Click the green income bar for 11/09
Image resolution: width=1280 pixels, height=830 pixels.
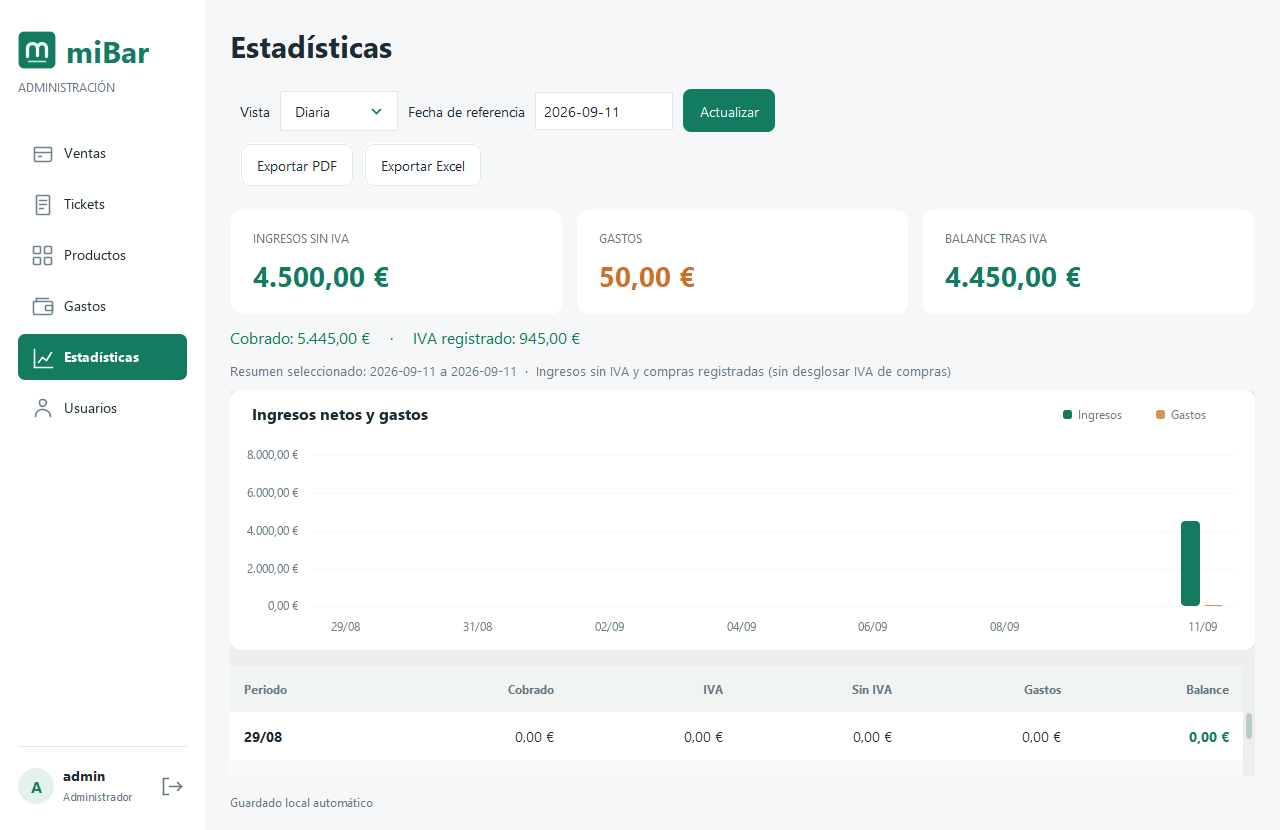click(1190, 563)
